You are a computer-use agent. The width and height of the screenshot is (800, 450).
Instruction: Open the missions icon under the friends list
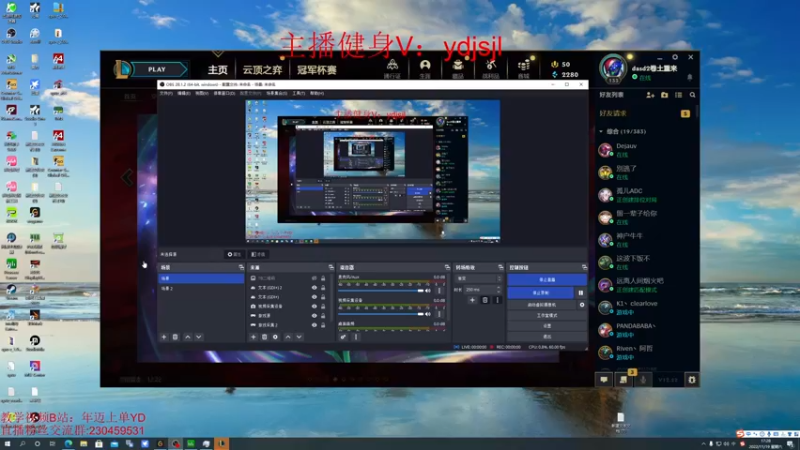(x=623, y=380)
